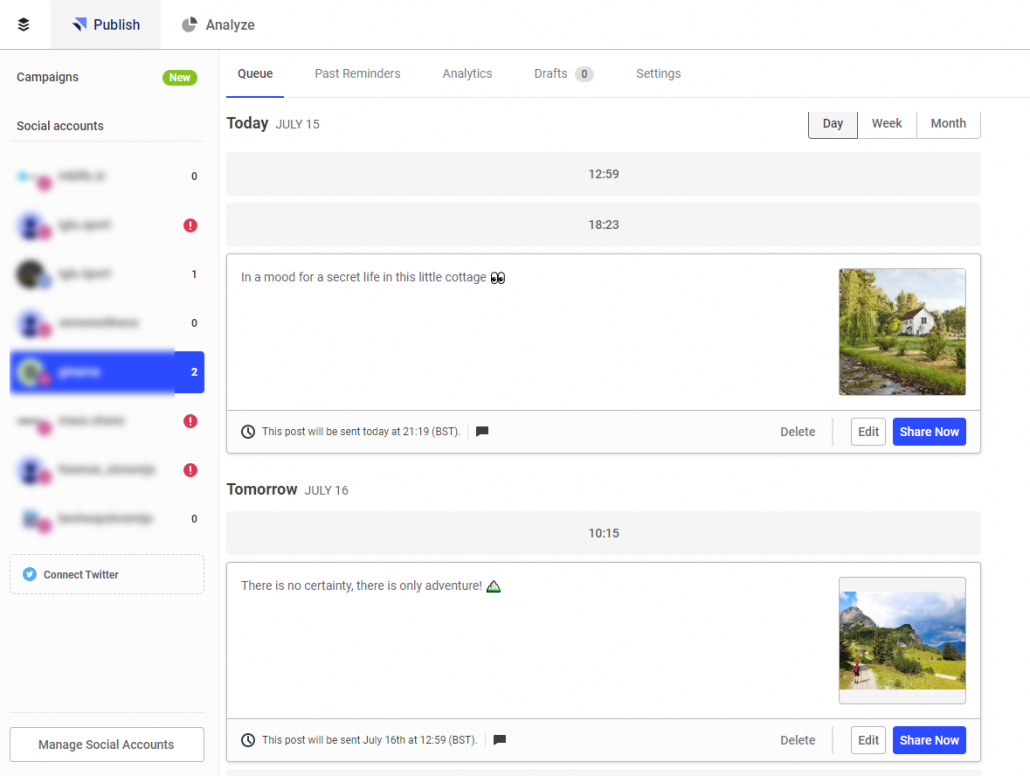Click the comment icon on adventure post
Viewport: 1030px width, 776px height.
pyautogui.click(x=500, y=740)
